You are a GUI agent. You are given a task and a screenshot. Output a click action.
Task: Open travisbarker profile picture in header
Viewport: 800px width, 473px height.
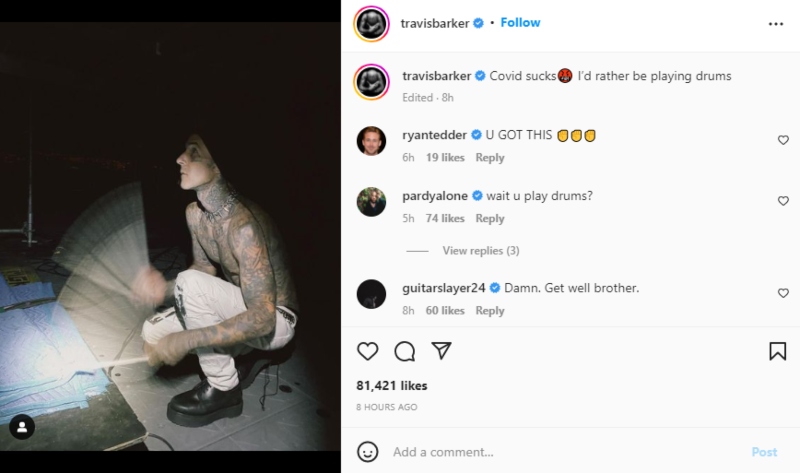(372, 23)
